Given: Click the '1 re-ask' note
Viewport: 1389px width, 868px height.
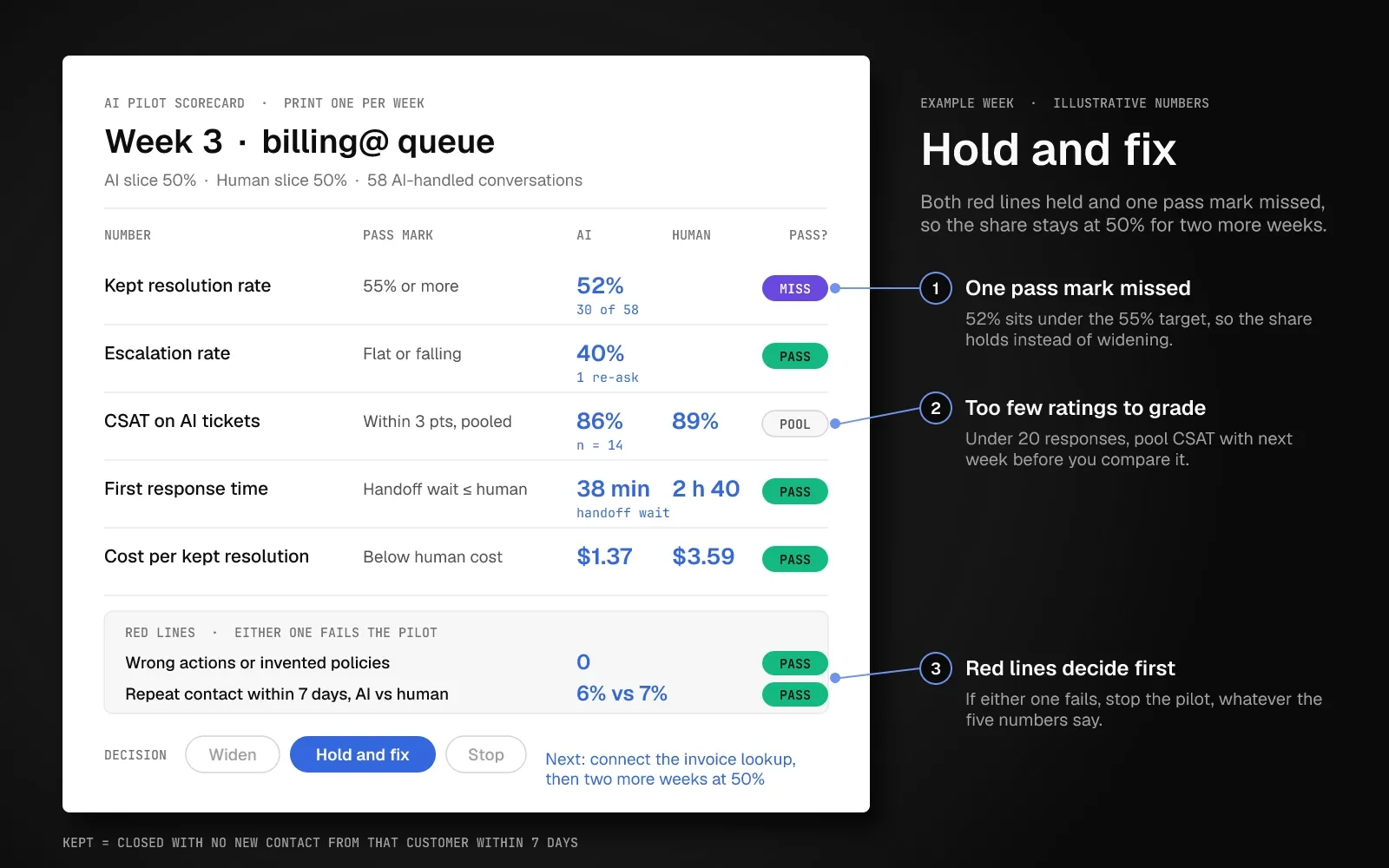Looking at the screenshot, I should pyautogui.click(x=608, y=378).
